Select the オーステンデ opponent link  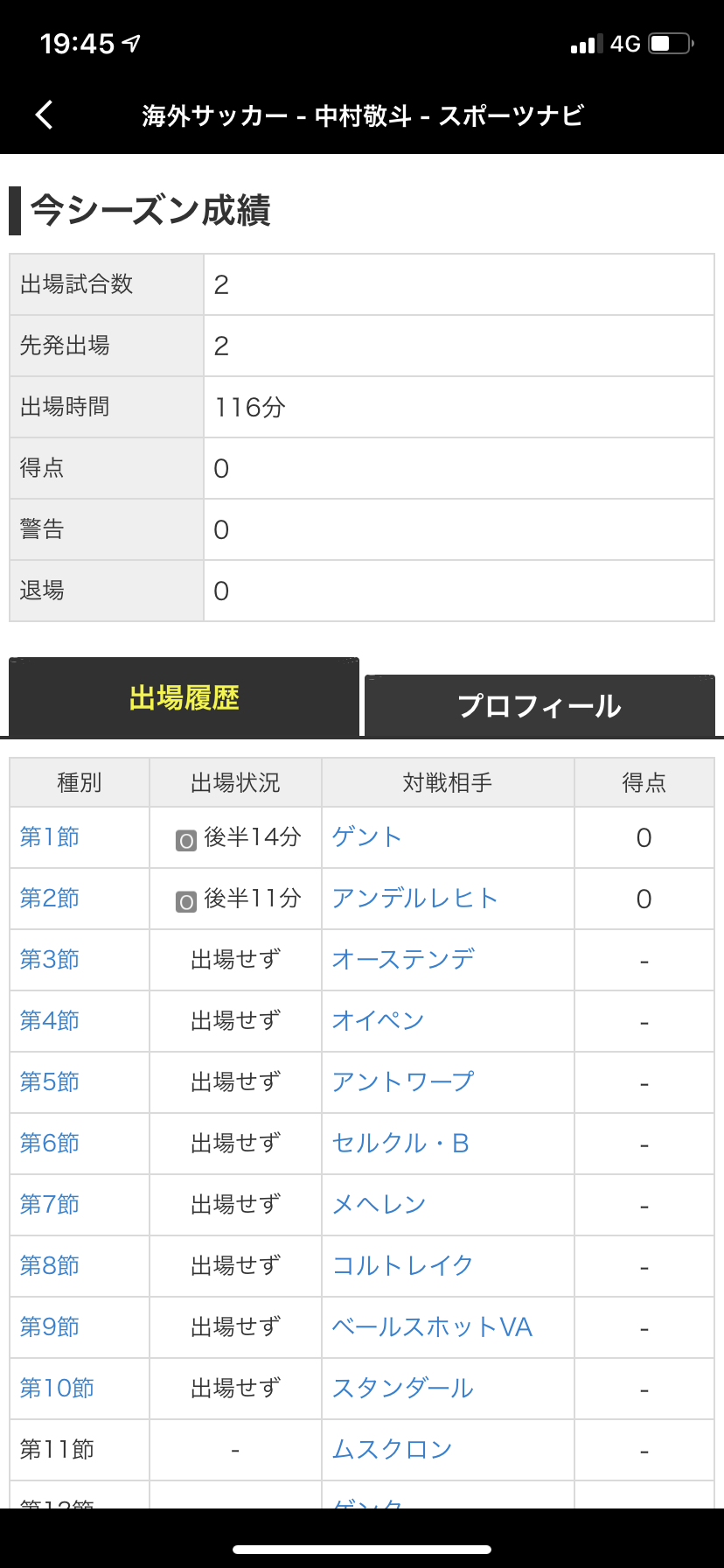tap(403, 960)
